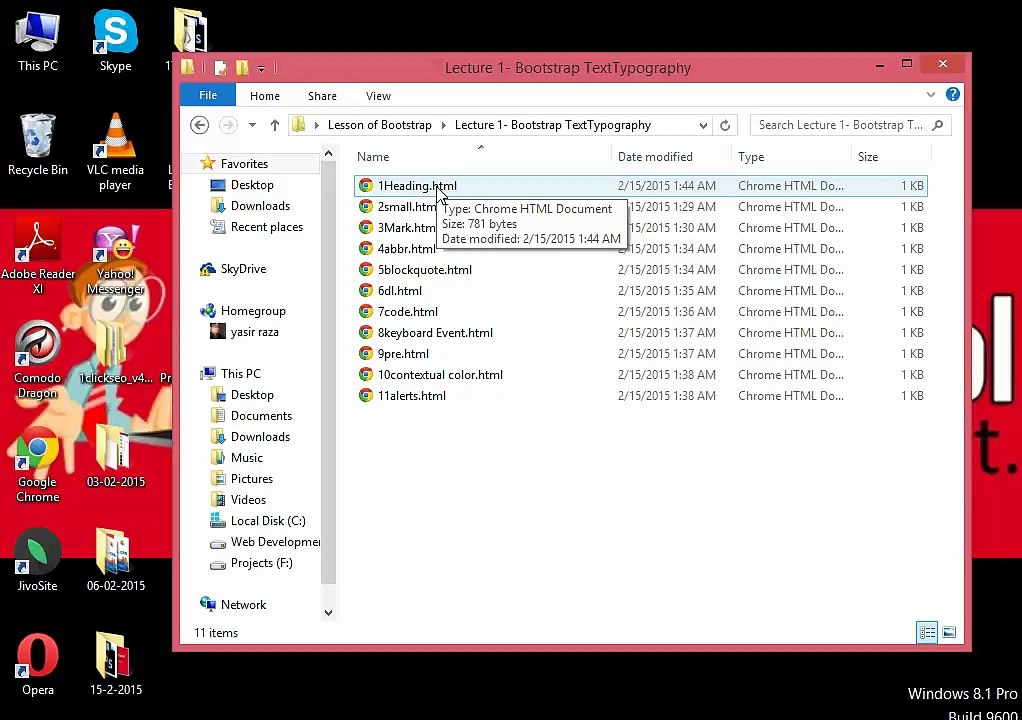Select the Skype desktop icon

pyautogui.click(x=115, y=40)
